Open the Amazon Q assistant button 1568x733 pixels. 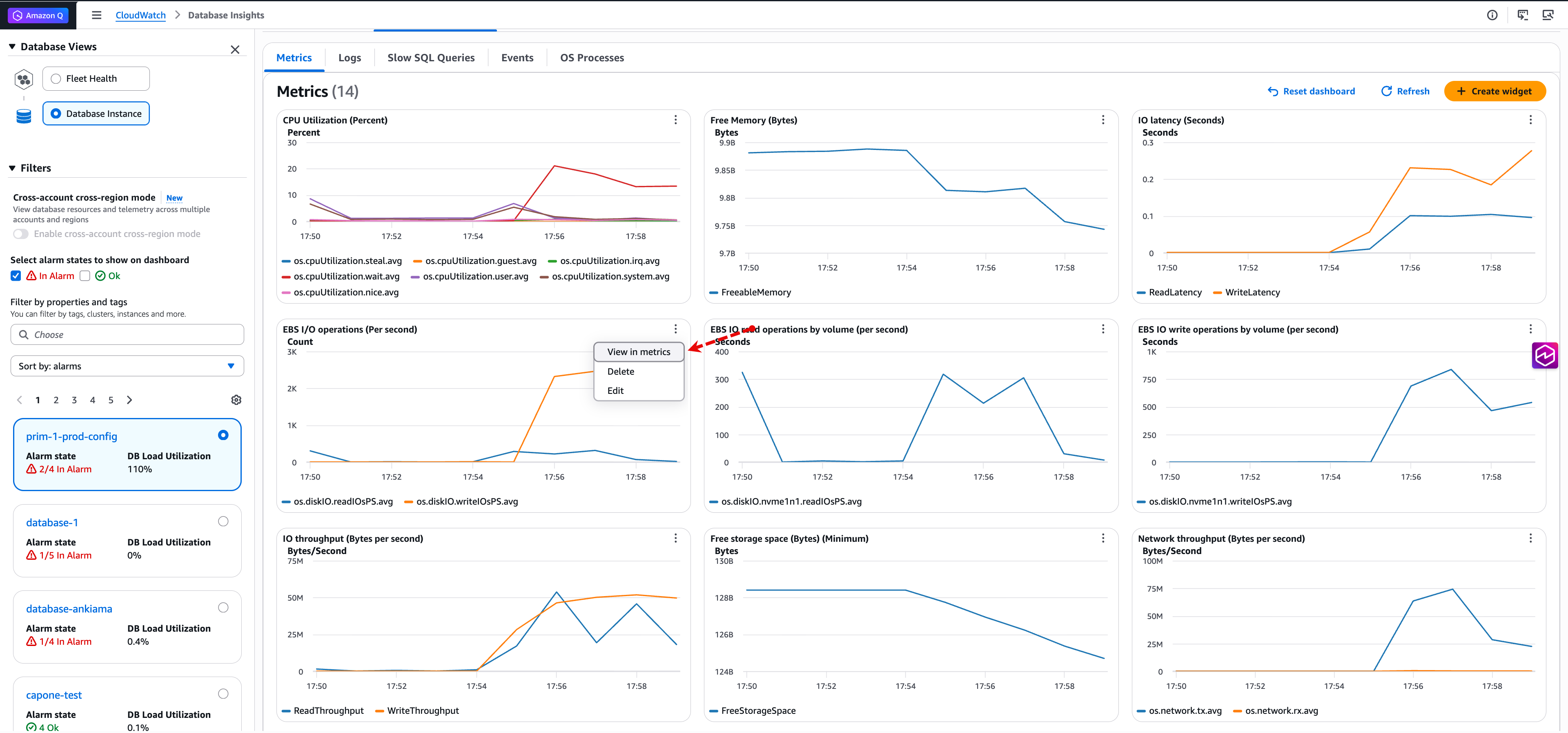[38, 15]
